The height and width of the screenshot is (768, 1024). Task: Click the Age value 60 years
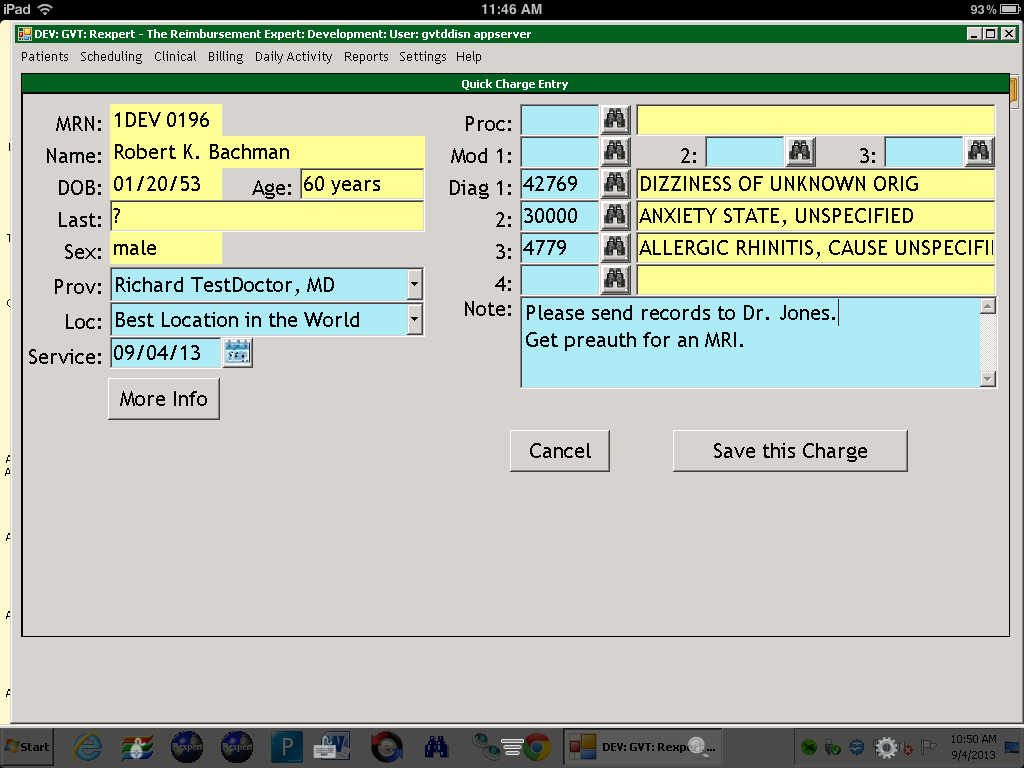pos(362,184)
